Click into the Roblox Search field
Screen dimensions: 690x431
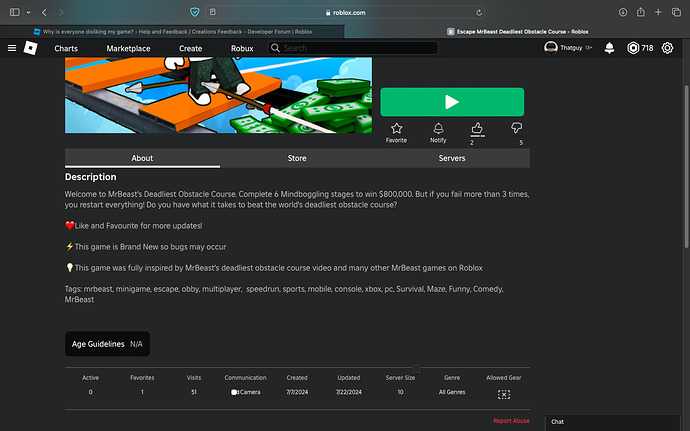(353, 48)
